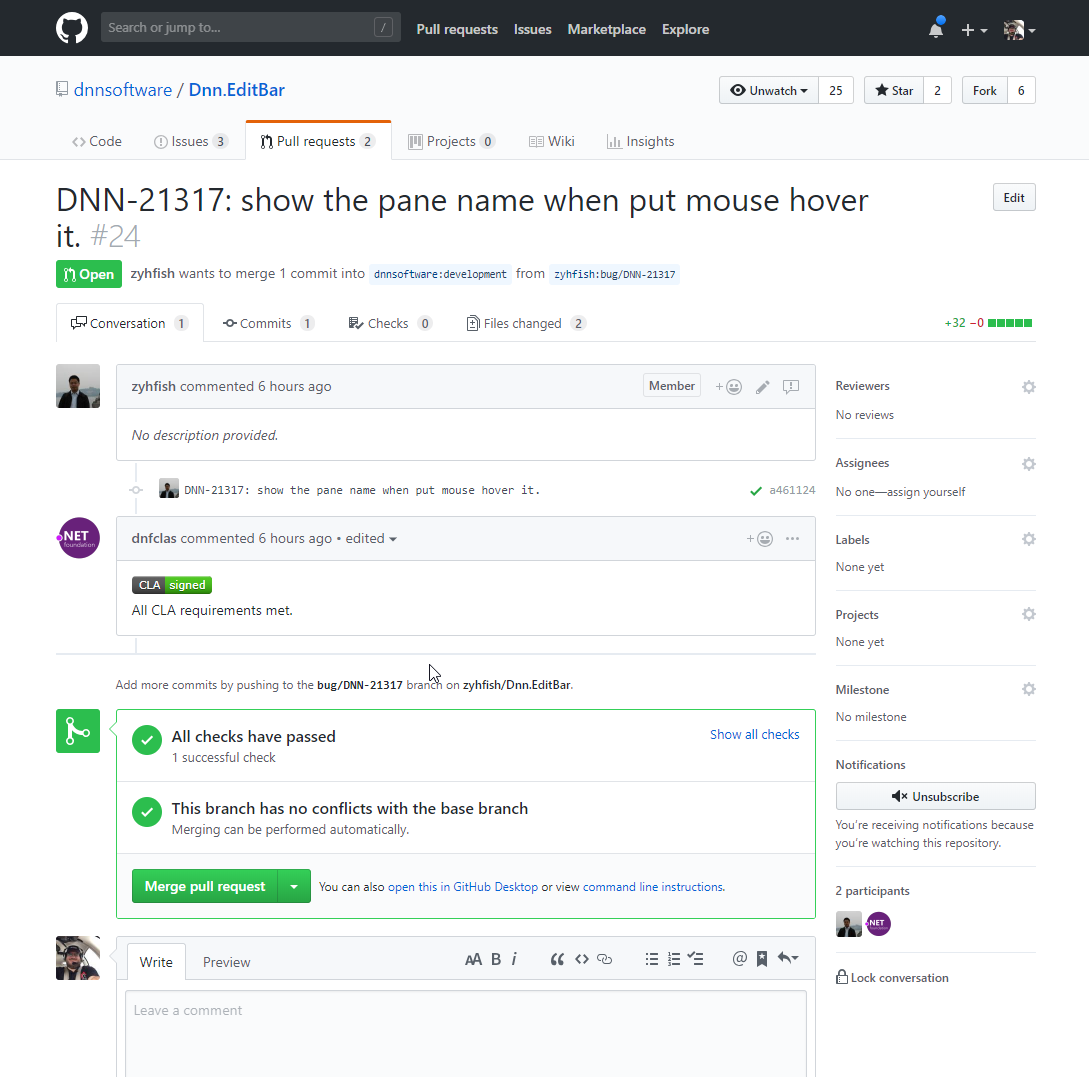The width and height of the screenshot is (1089, 1077).
Task: Open the Reviewers gear settings
Action: tap(1029, 387)
